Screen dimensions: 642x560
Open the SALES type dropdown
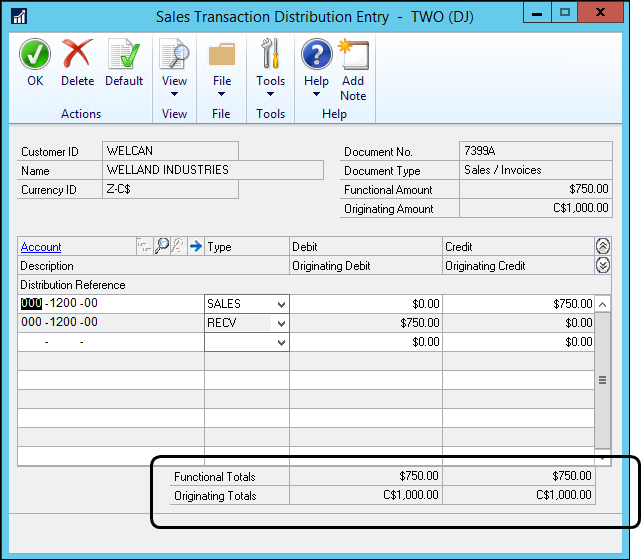click(281, 304)
